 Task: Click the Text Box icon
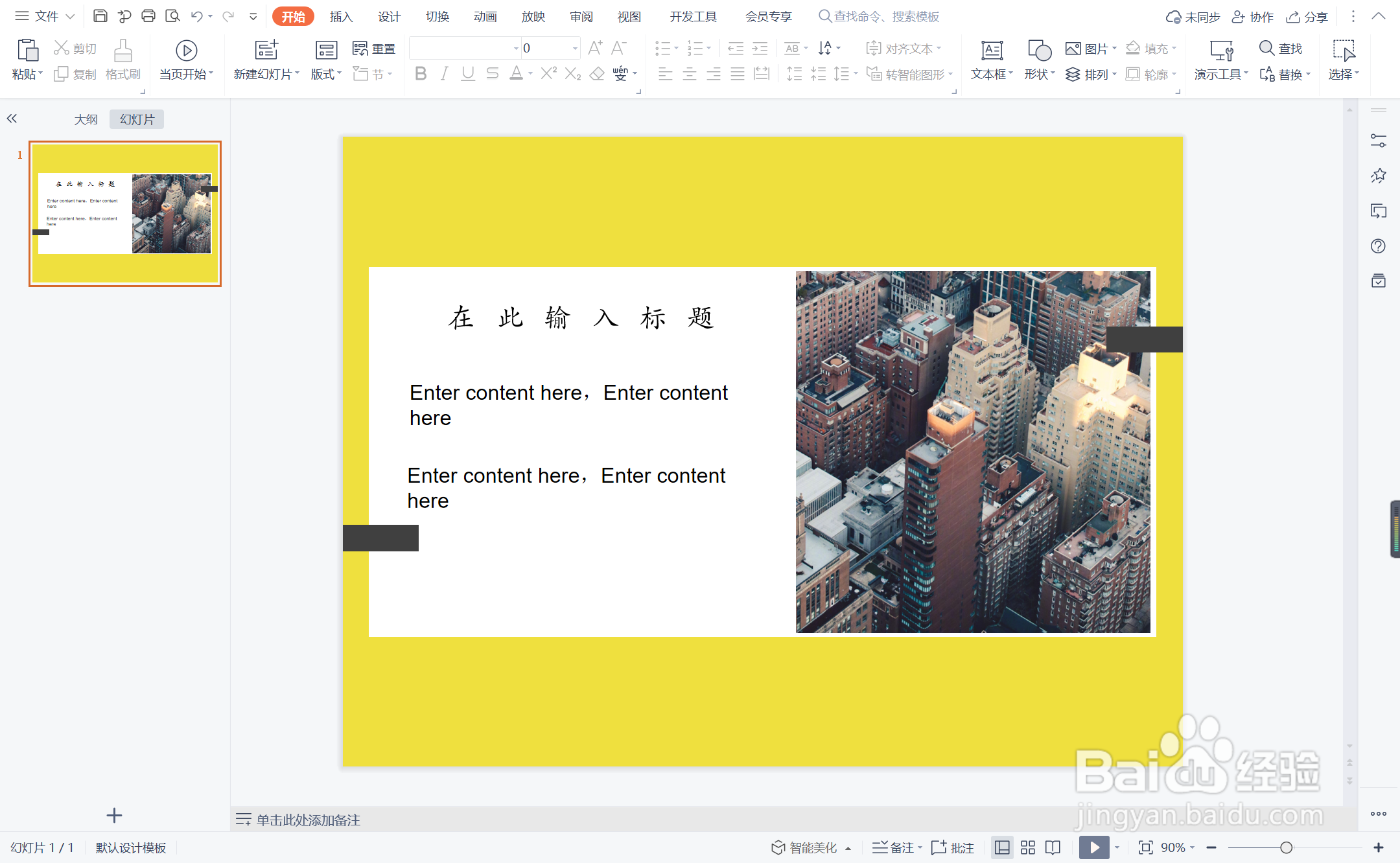(x=992, y=51)
